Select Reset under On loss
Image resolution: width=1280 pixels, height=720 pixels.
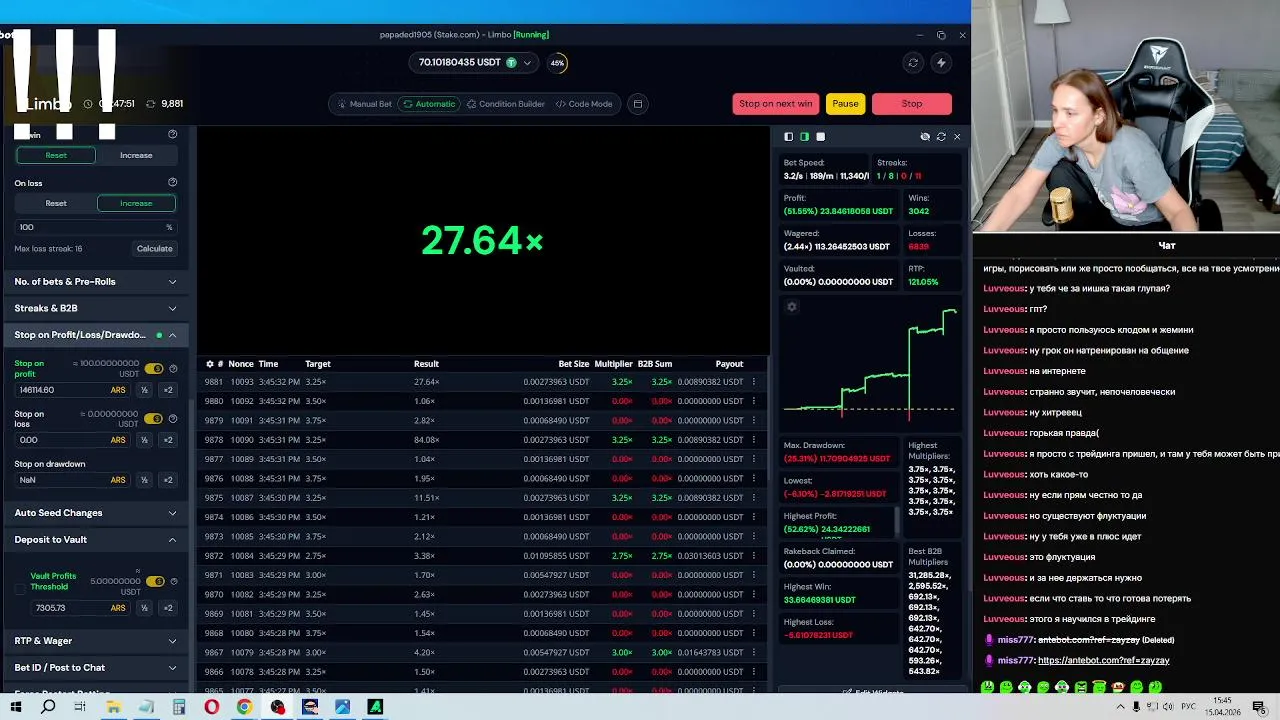click(56, 203)
